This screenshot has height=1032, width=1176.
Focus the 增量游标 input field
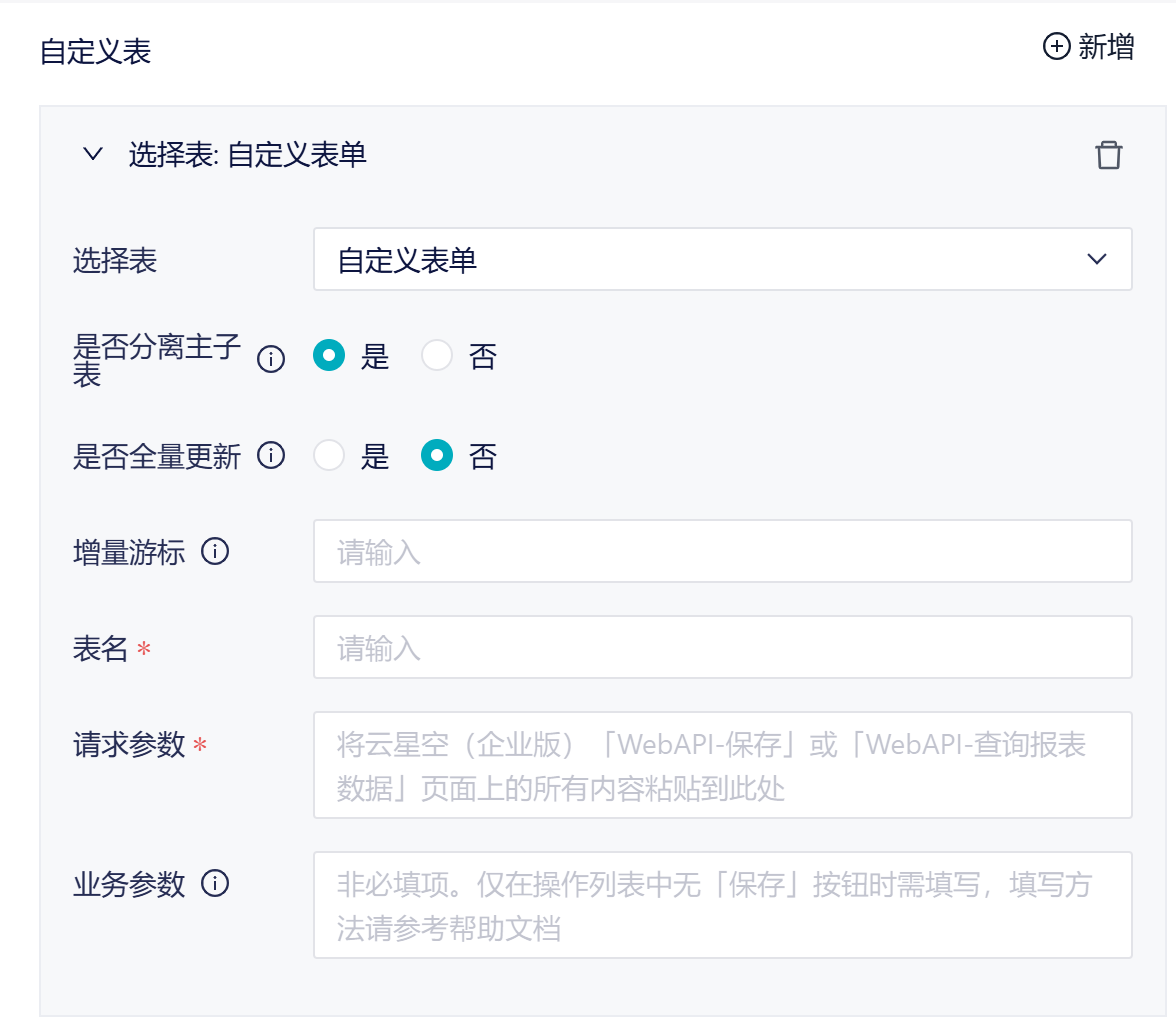pyautogui.click(x=722, y=551)
